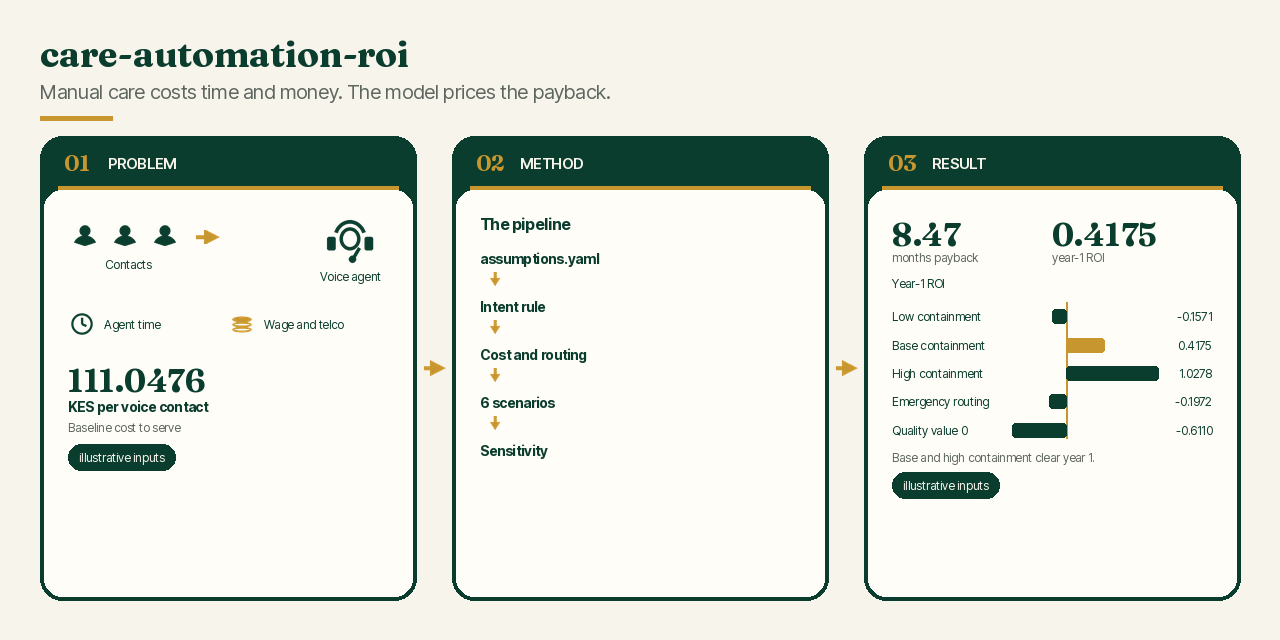Screen dimensions: 1280x640
Task: Click The pipeline heading
Action: tap(525, 225)
